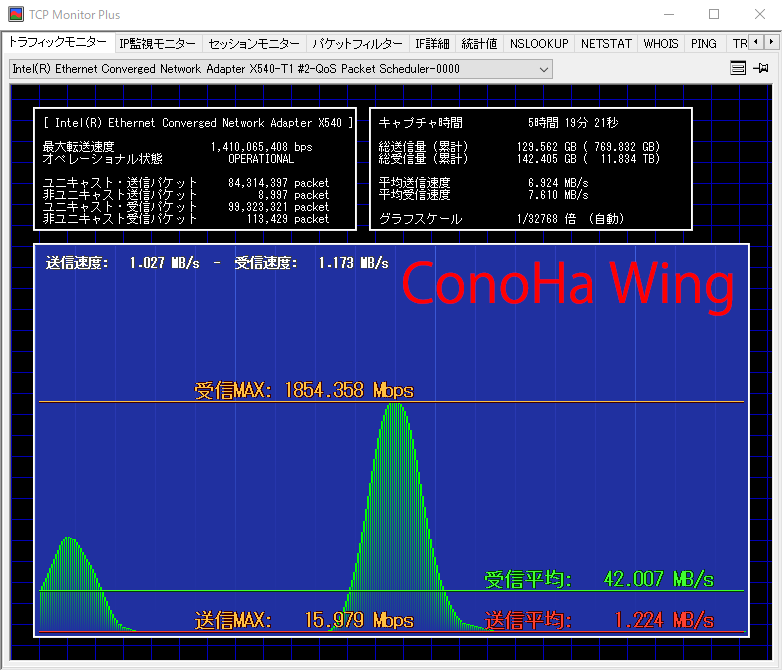The image size is (783, 671).
Task: Click the partially visible TR tab
Action: tap(738, 44)
